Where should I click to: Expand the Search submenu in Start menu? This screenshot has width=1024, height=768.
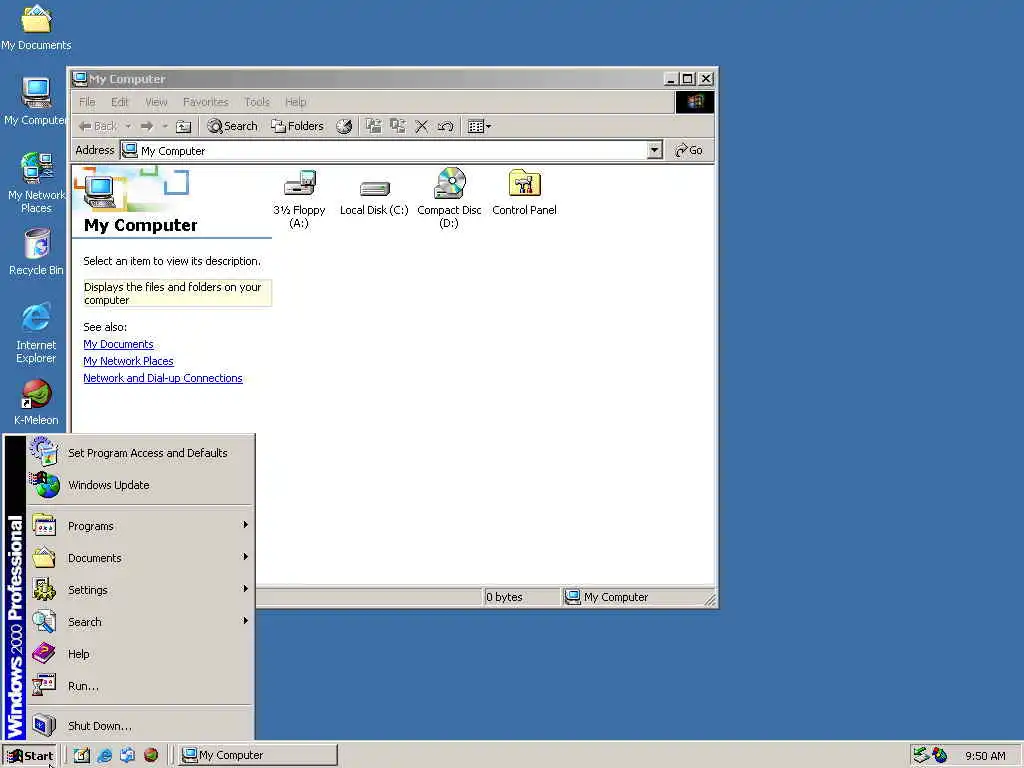140,622
